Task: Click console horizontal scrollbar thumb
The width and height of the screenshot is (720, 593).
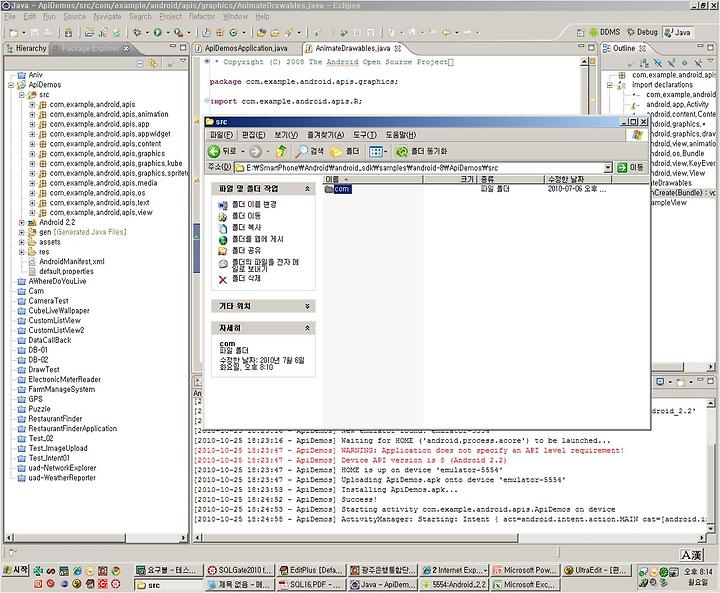Action: click(360, 537)
